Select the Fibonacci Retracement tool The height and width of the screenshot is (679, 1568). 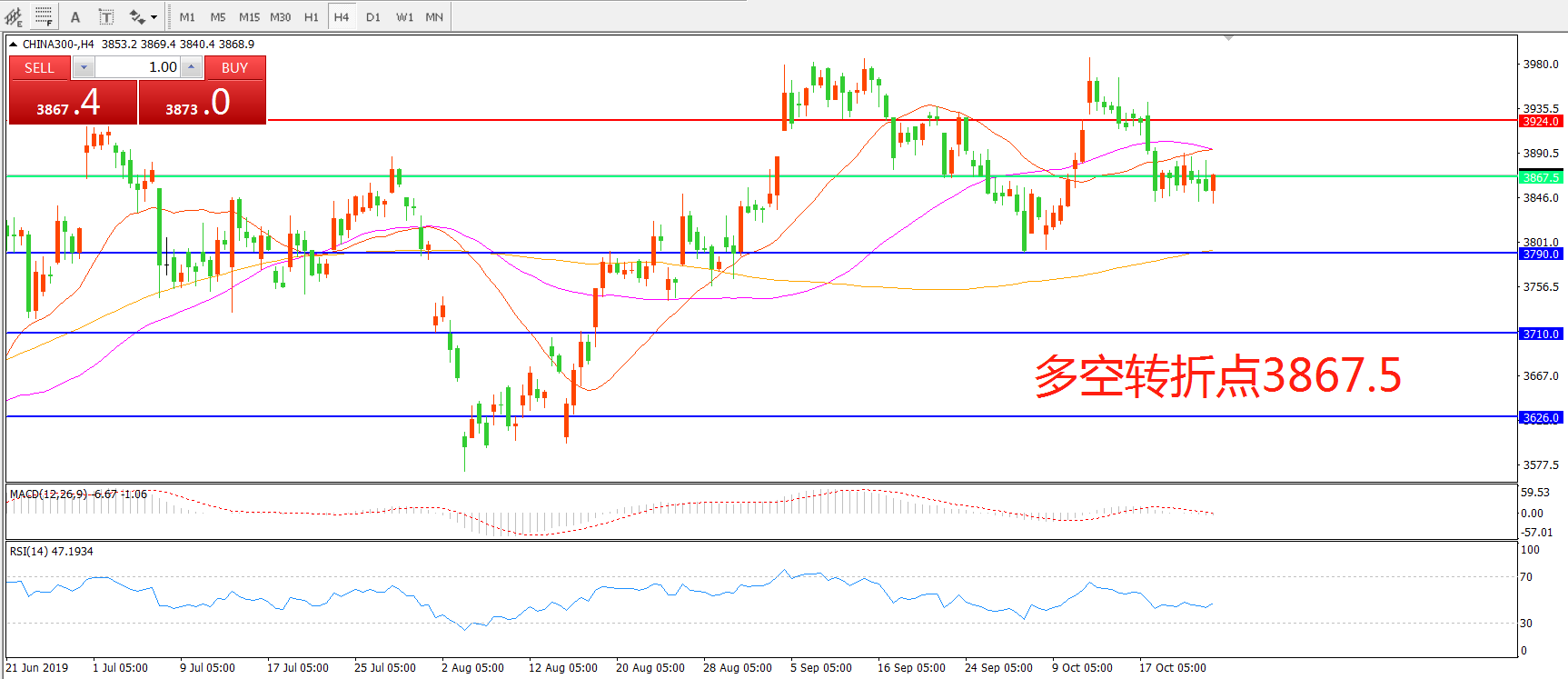click(44, 16)
